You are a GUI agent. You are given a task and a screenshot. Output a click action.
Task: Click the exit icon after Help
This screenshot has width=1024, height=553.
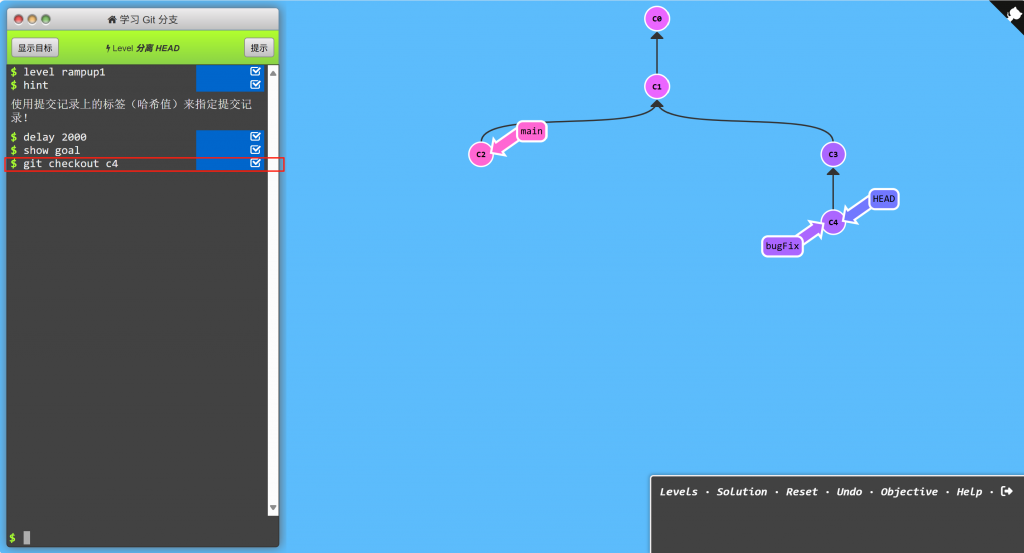coord(1006,491)
